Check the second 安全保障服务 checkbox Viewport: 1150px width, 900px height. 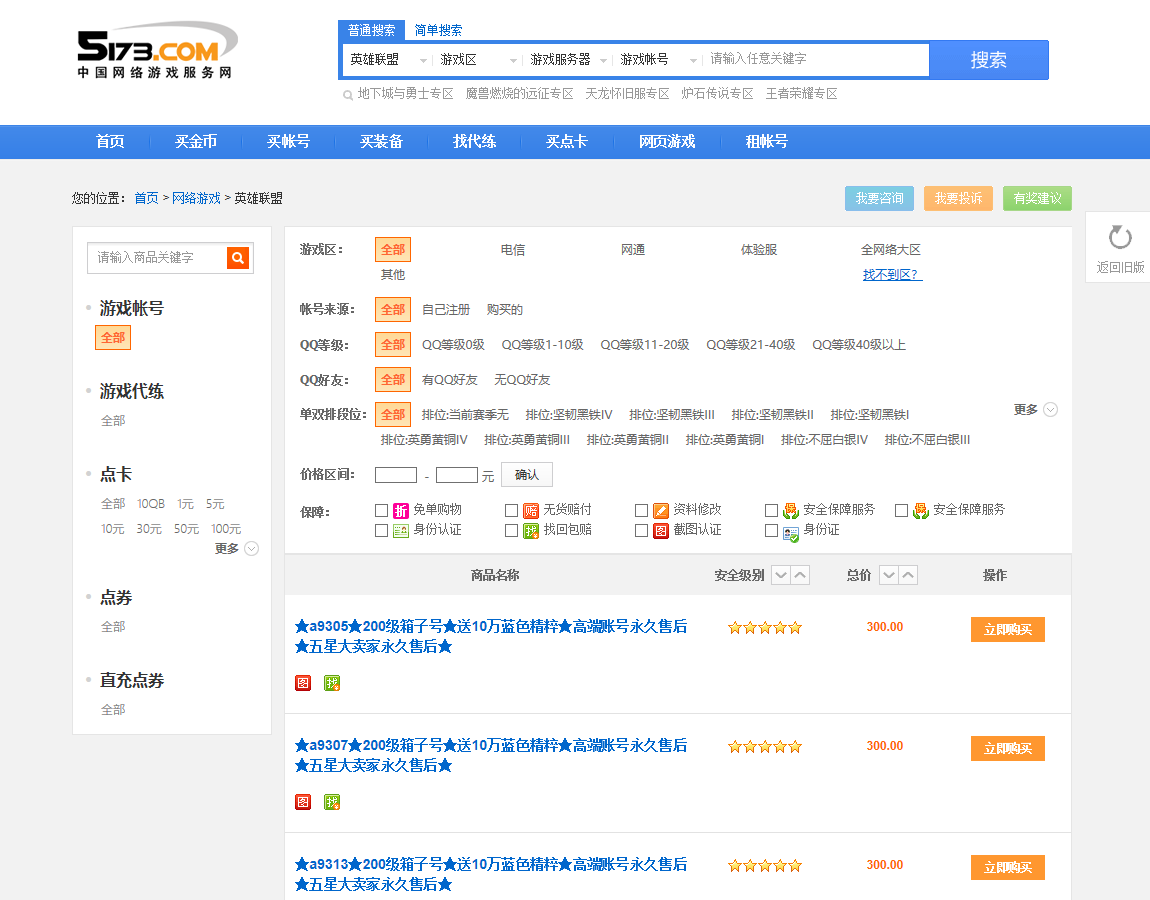pos(901,511)
